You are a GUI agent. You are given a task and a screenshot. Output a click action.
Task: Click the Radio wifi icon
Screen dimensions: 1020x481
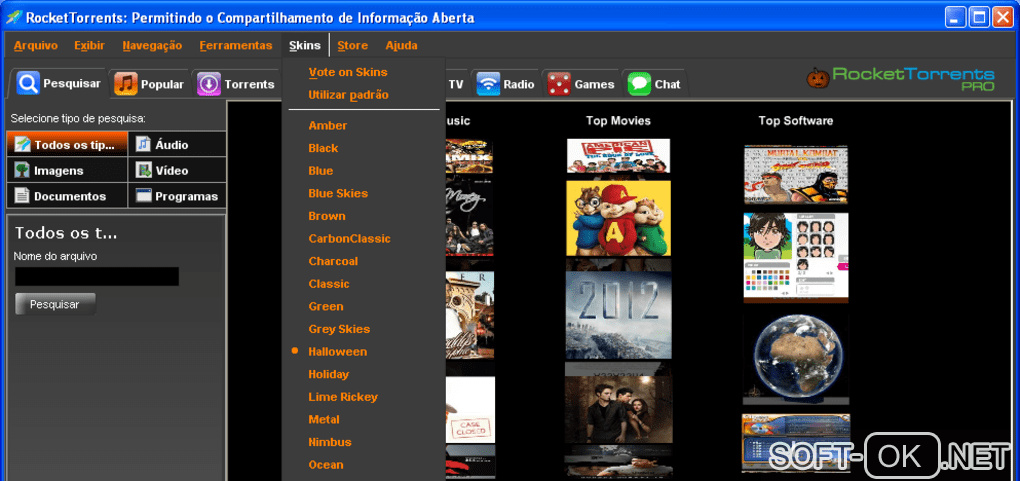[x=488, y=84]
